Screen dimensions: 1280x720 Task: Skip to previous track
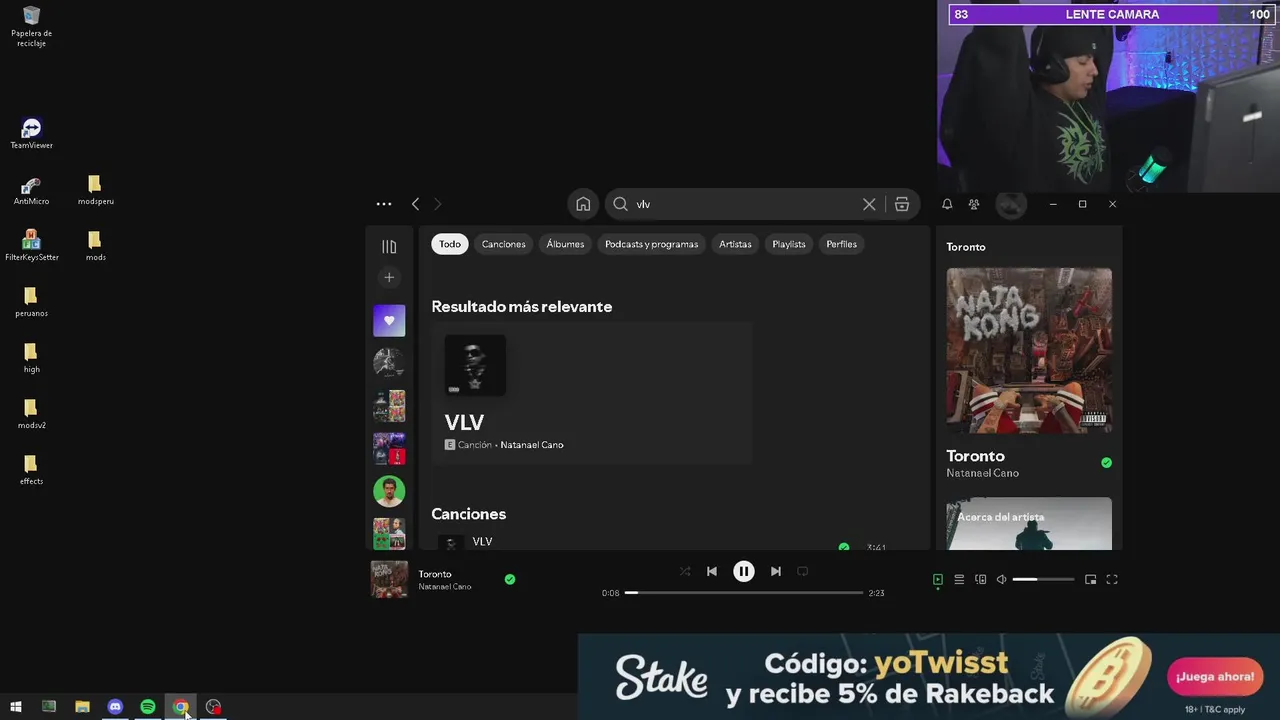point(712,571)
